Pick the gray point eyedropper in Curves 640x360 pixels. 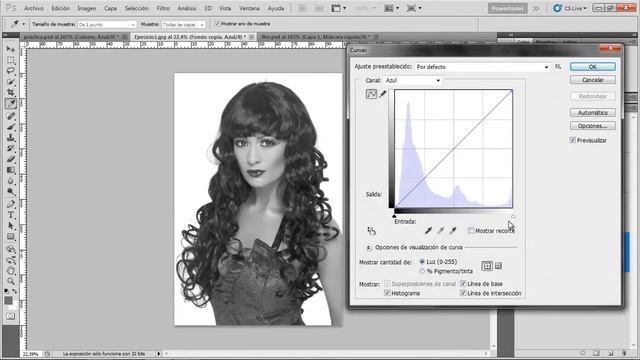pyautogui.click(x=440, y=231)
